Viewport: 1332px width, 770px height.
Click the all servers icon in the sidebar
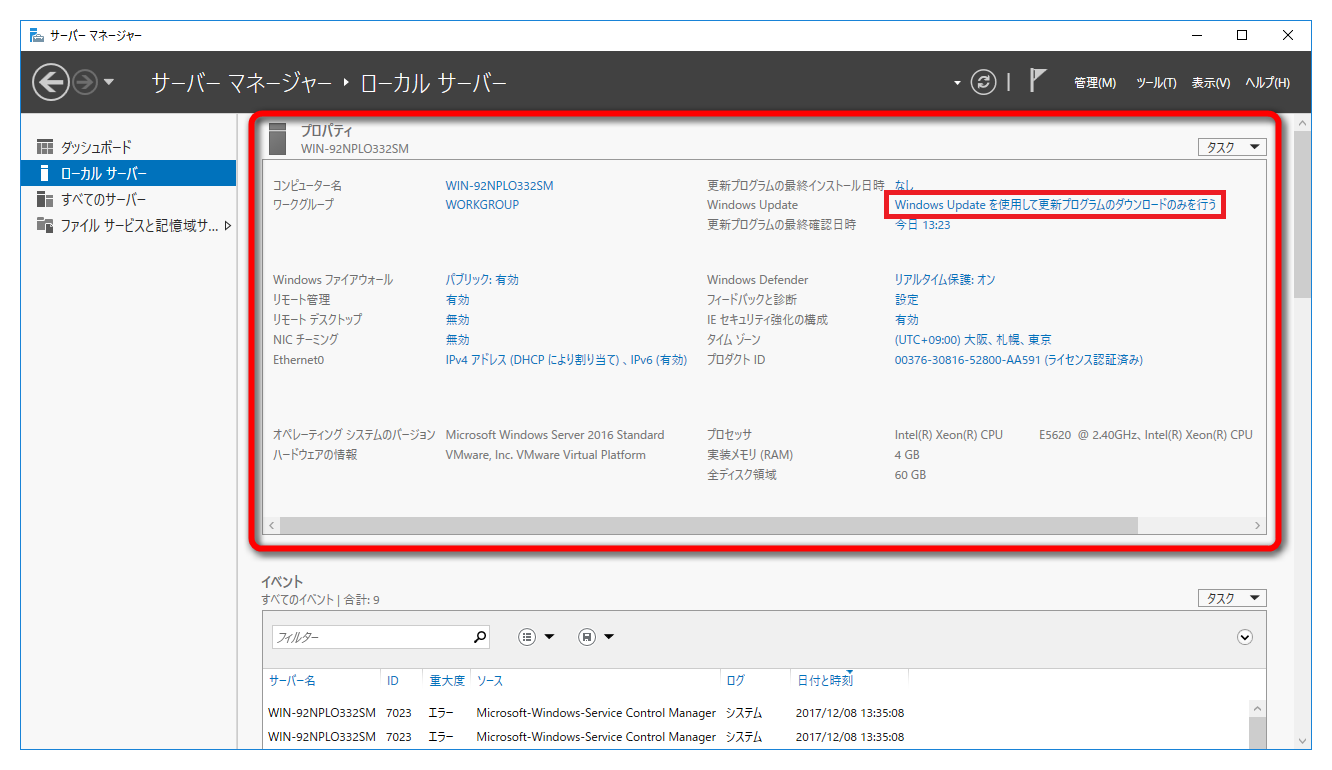[45, 199]
